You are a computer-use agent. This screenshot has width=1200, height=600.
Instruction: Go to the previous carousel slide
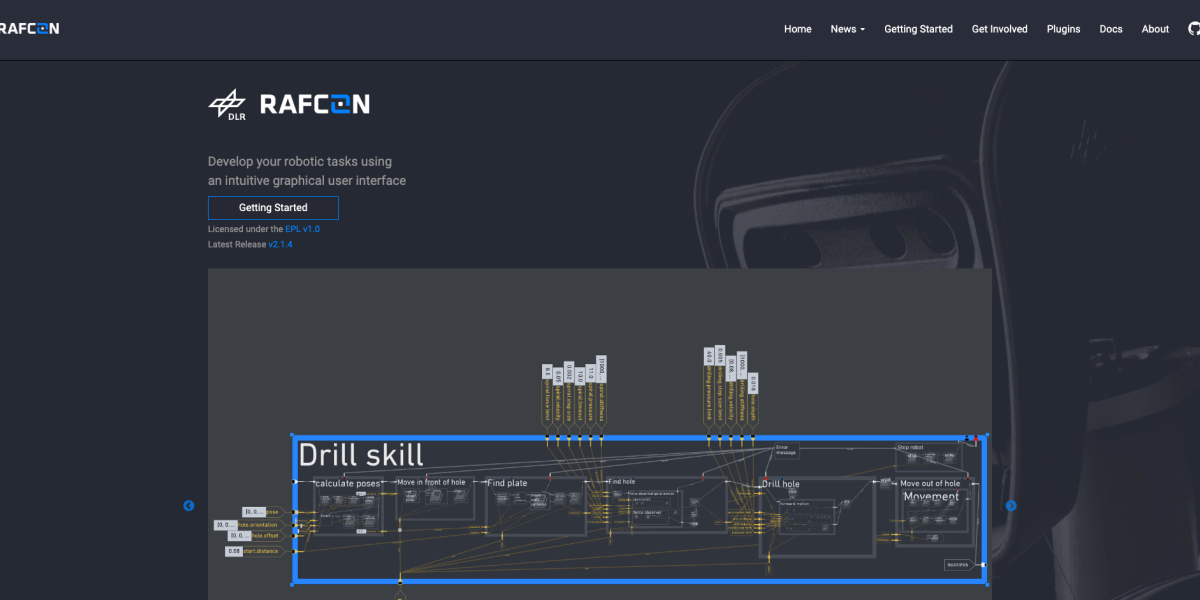click(x=189, y=506)
